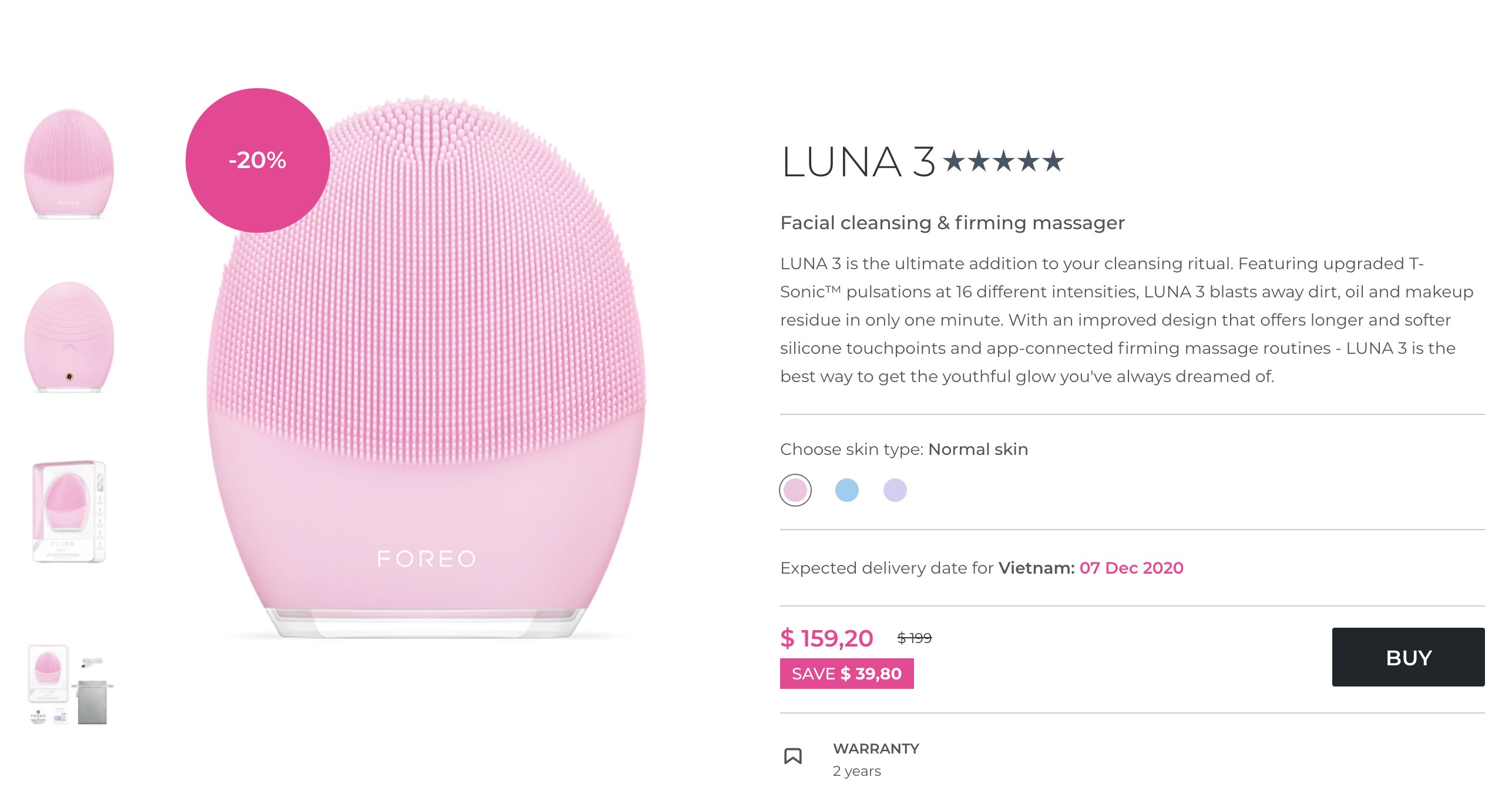View the packaged box thumbnail
Screen dimensions: 1512x797
[x=69, y=511]
